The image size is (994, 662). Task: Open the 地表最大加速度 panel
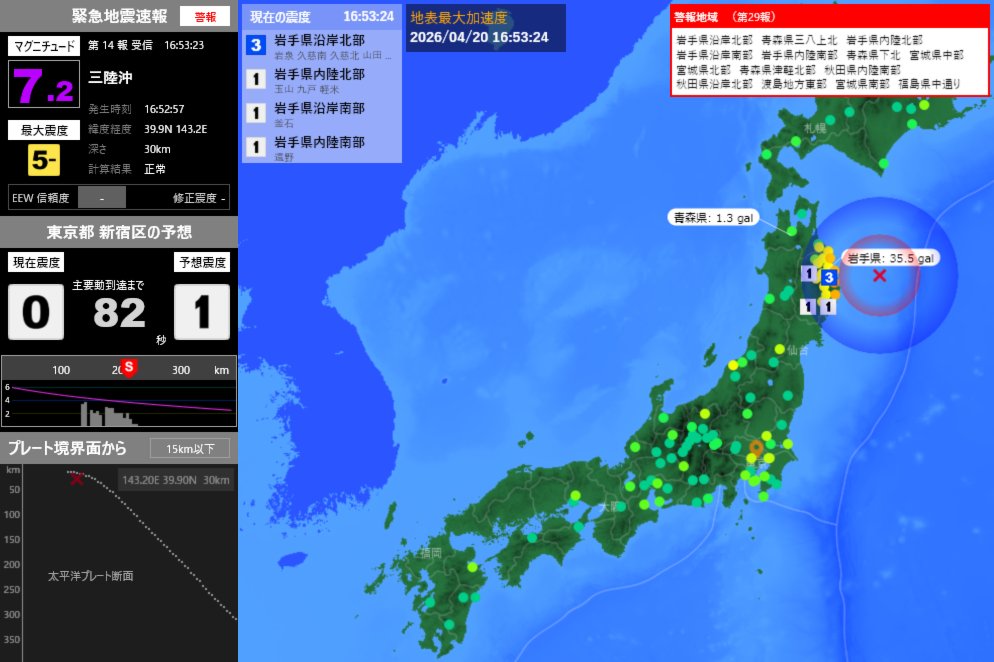click(457, 16)
